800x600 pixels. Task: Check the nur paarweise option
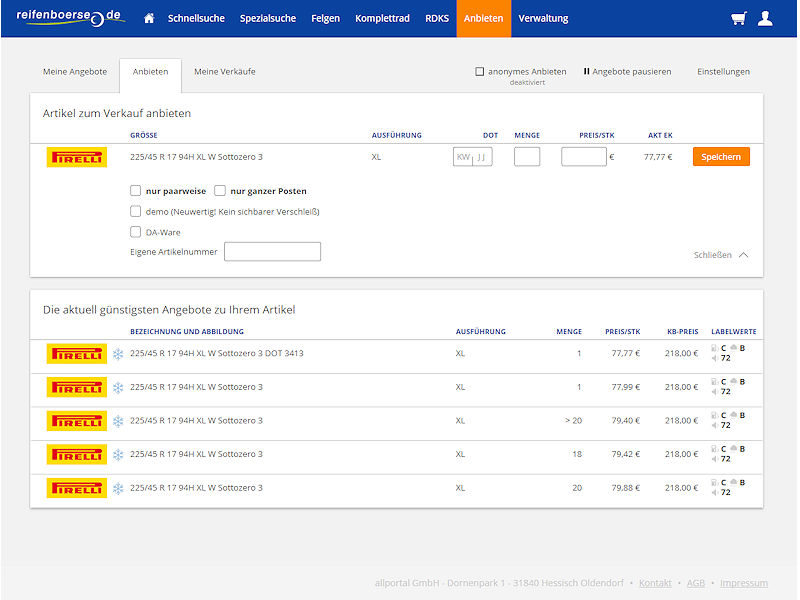pos(135,191)
